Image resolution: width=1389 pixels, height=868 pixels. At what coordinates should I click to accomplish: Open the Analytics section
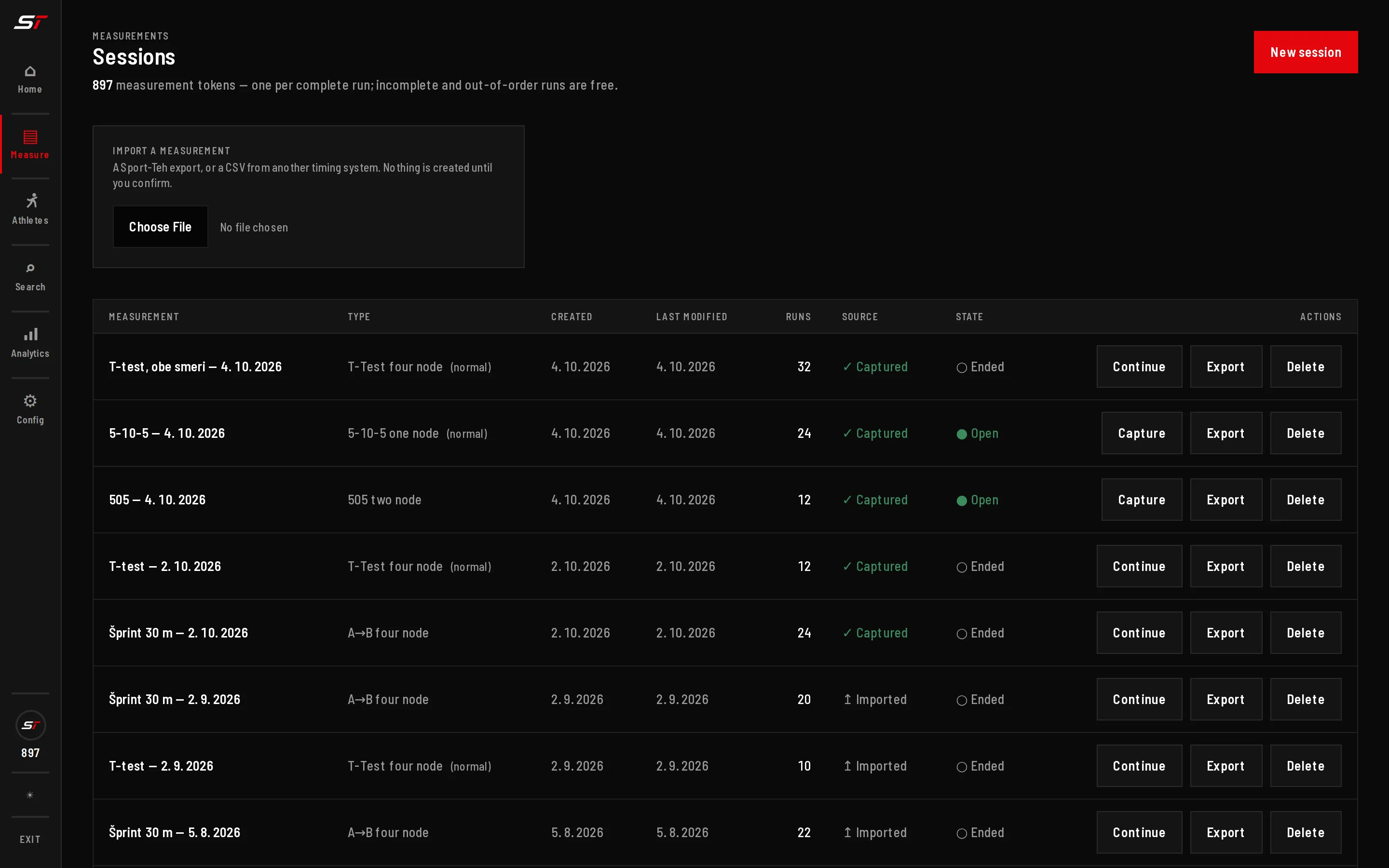30,343
